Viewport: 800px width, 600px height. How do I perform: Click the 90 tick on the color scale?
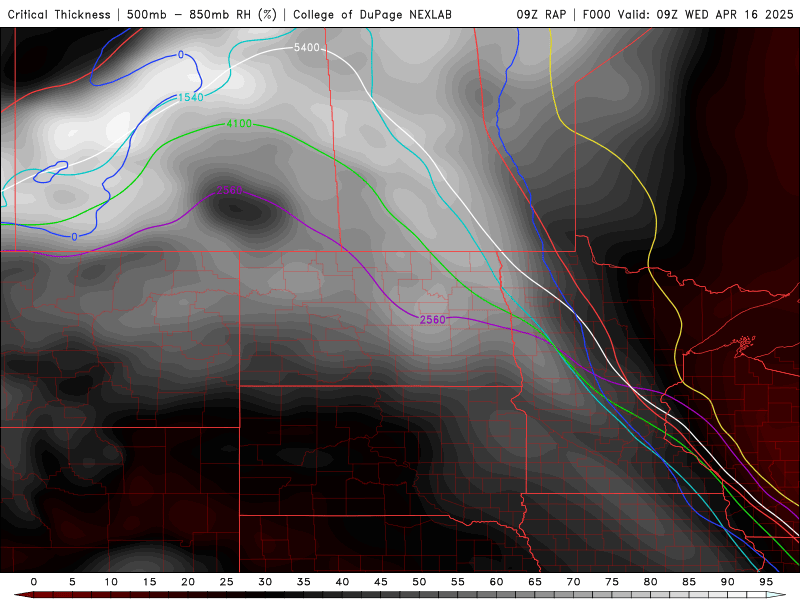point(728,582)
